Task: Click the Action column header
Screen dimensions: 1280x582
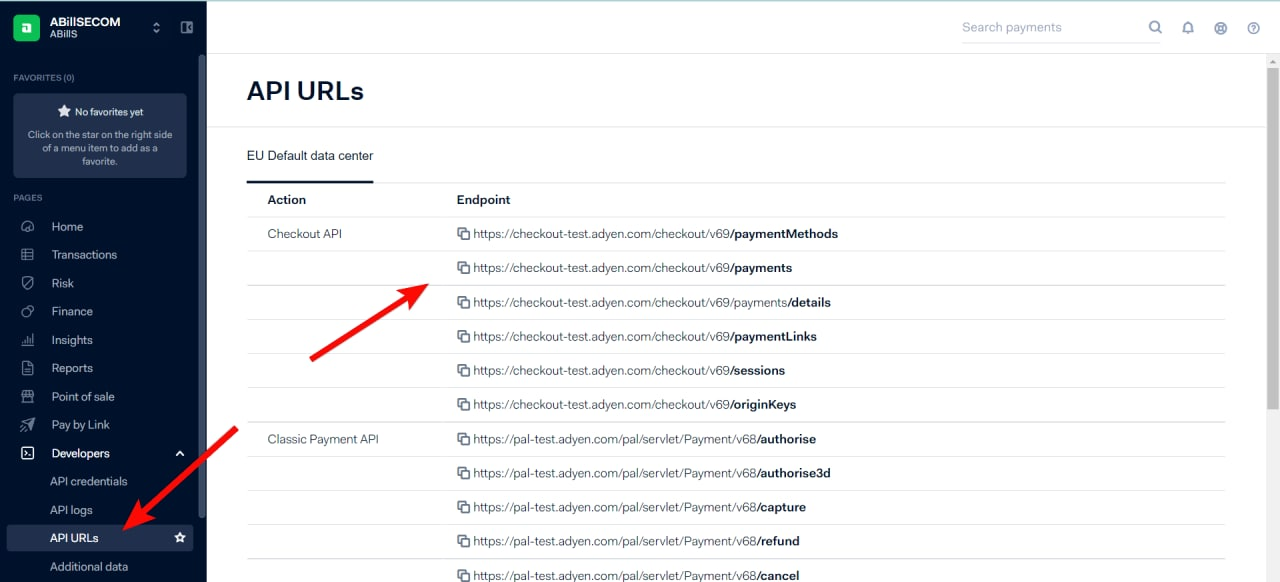Action: pos(287,200)
